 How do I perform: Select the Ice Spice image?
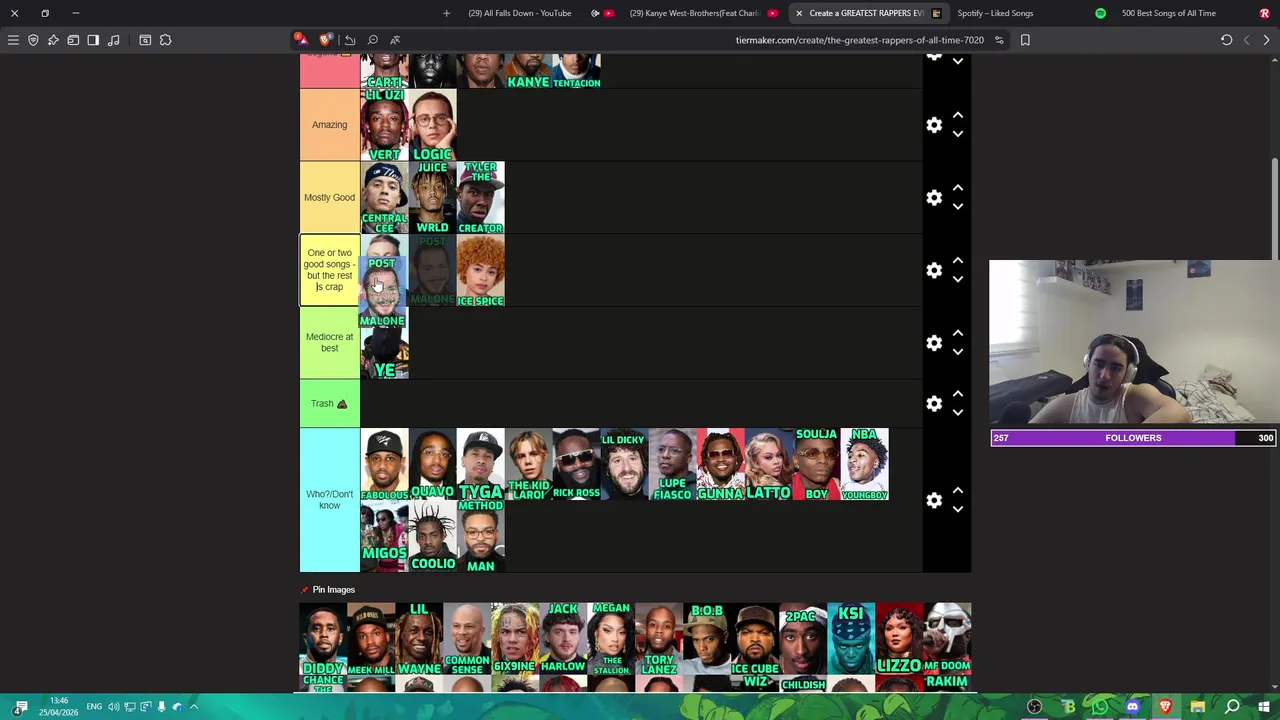480,271
